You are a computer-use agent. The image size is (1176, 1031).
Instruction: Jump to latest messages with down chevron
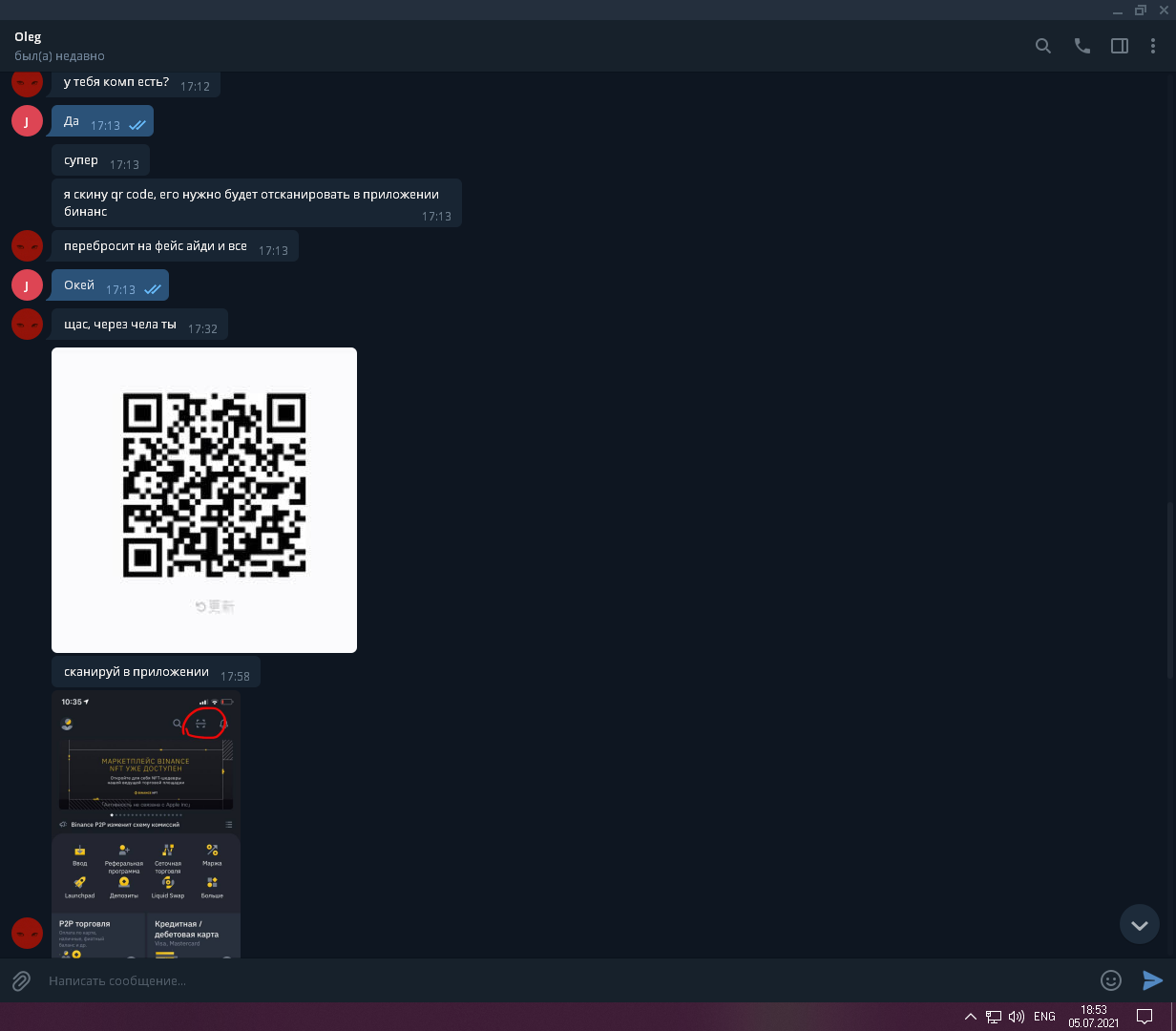tap(1139, 925)
